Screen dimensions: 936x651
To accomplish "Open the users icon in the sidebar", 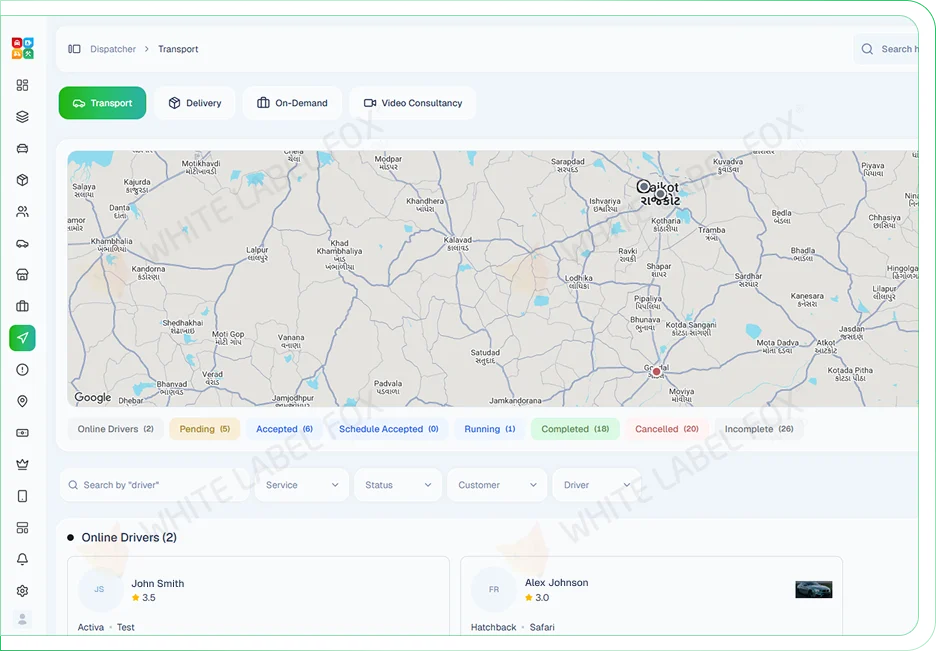I will pos(22,212).
